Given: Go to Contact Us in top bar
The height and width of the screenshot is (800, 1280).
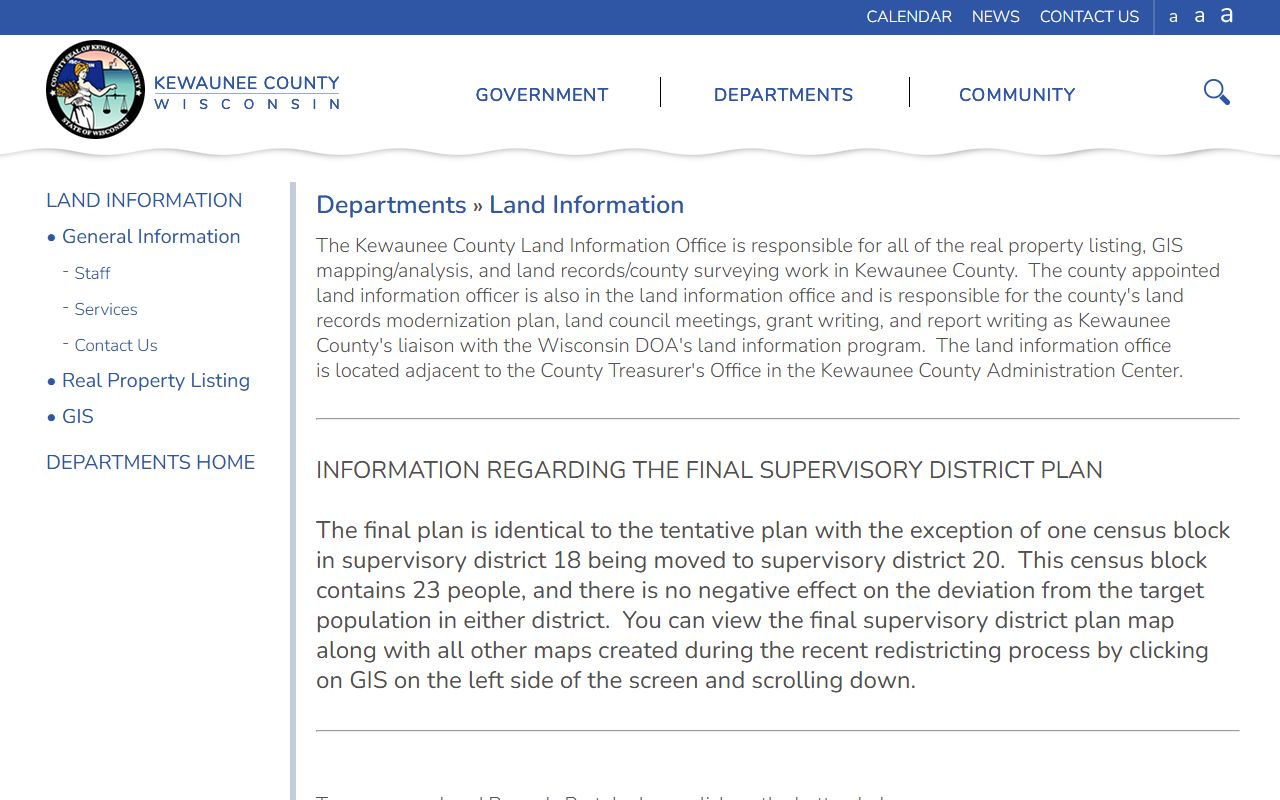Looking at the screenshot, I should point(1089,17).
